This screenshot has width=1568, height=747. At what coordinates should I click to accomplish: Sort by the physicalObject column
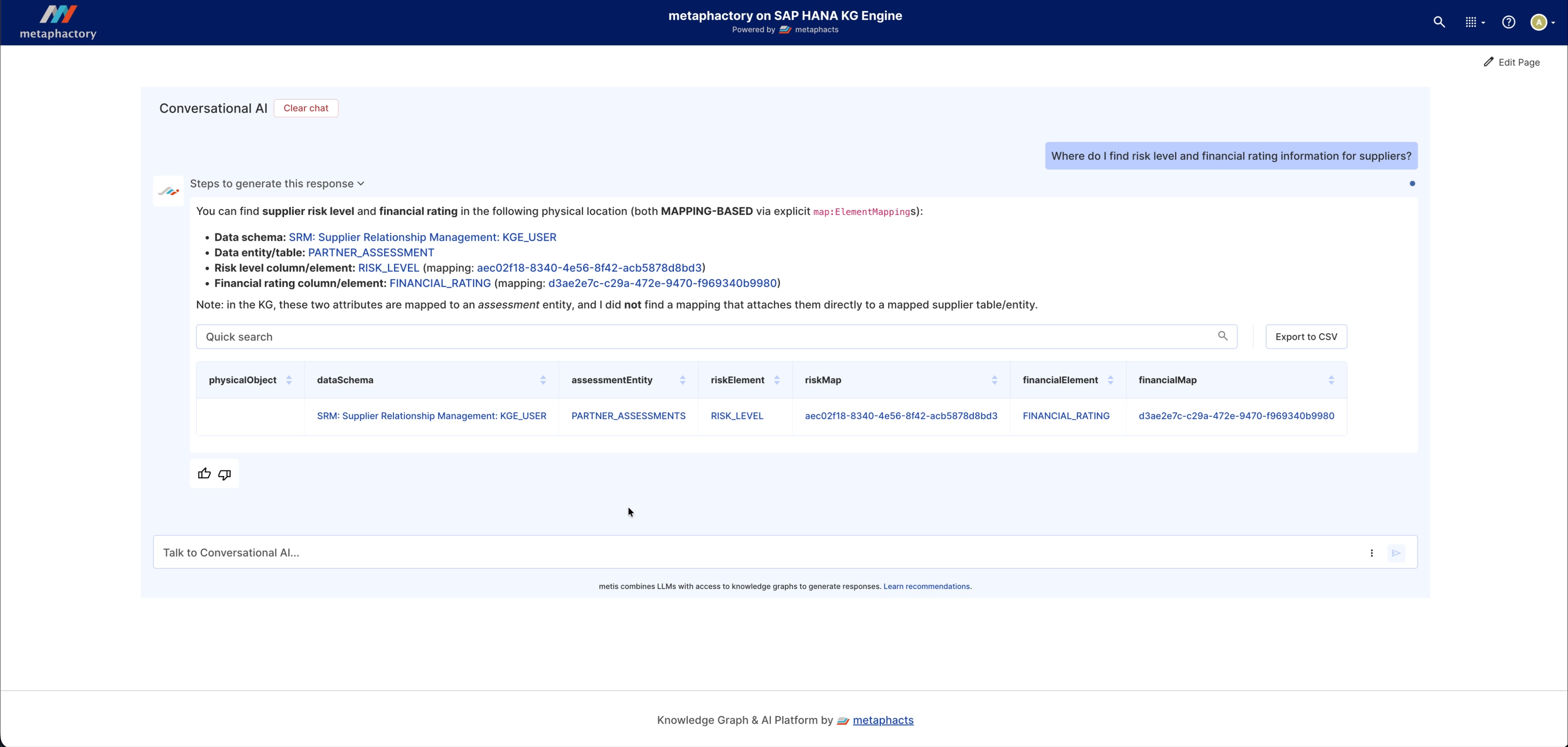click(x=289, y=380)
